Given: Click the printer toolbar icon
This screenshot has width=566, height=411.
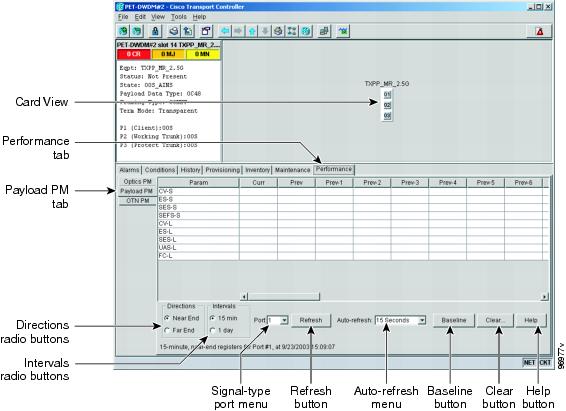Looking at the screenshot, I should 174,31.
